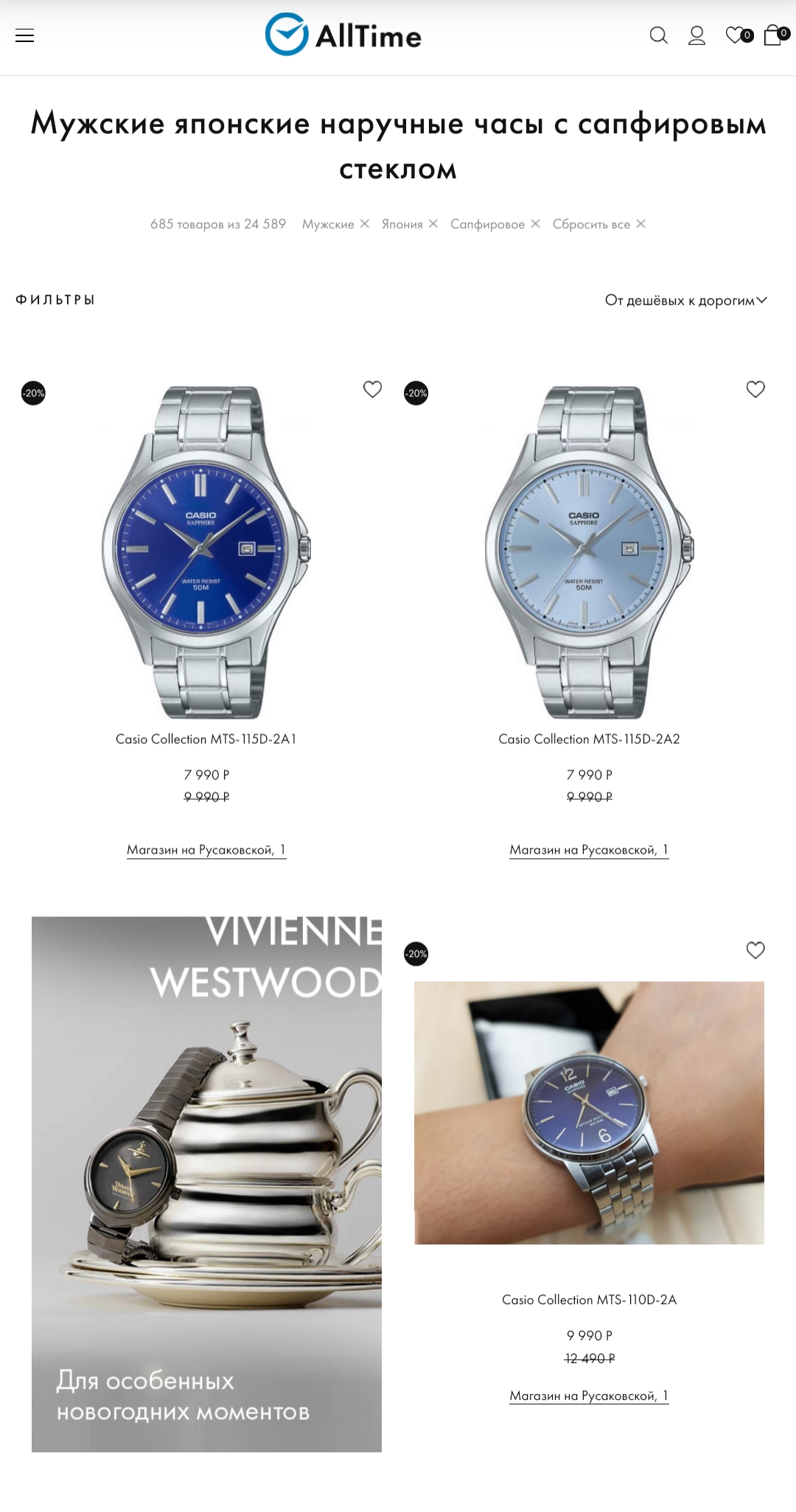Reset all filters with Сбросить все
The height and width of the screenshot is (1512, 796).
pos(598,223)
